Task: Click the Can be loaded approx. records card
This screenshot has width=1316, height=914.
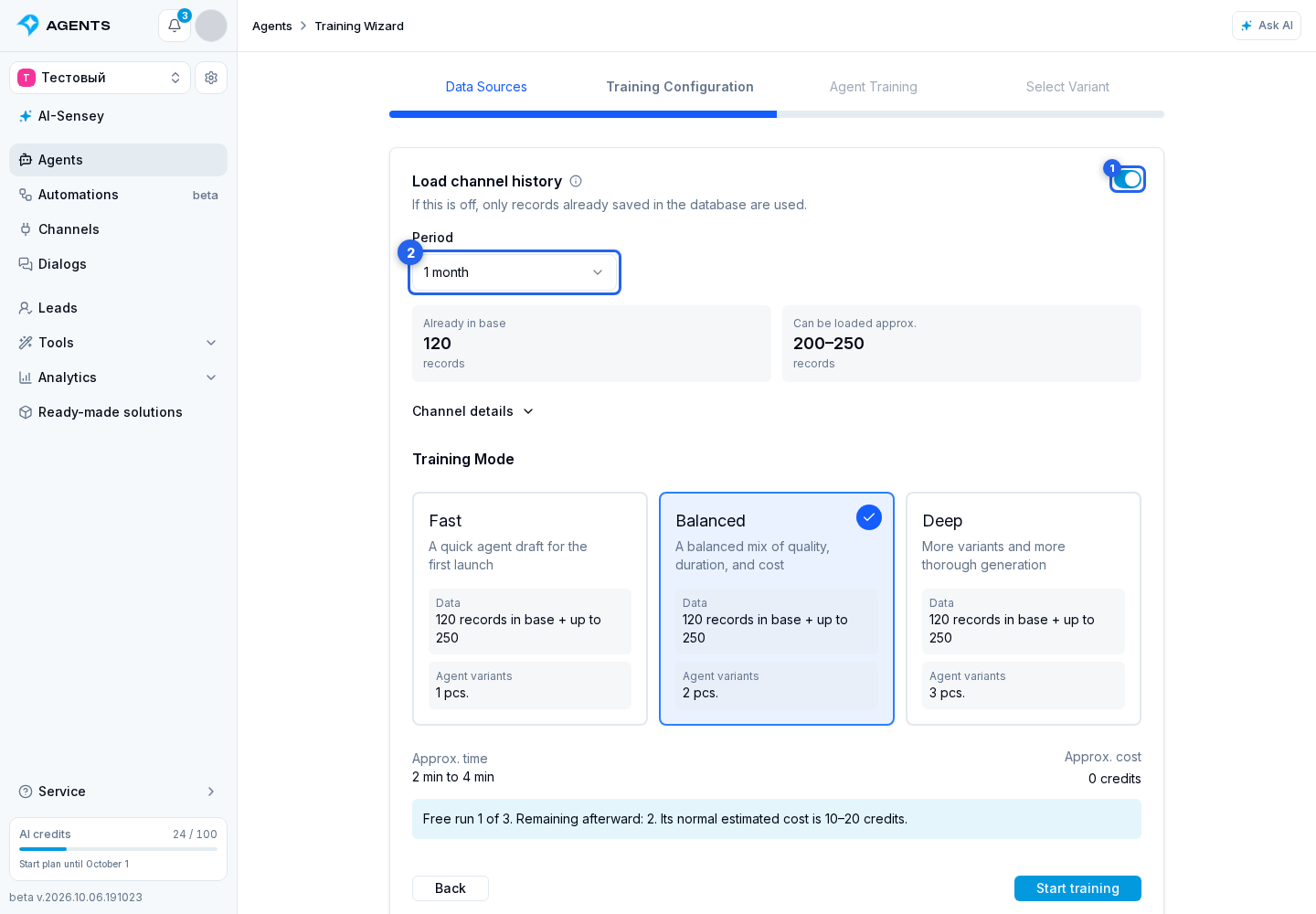Action: coord(961,344)
